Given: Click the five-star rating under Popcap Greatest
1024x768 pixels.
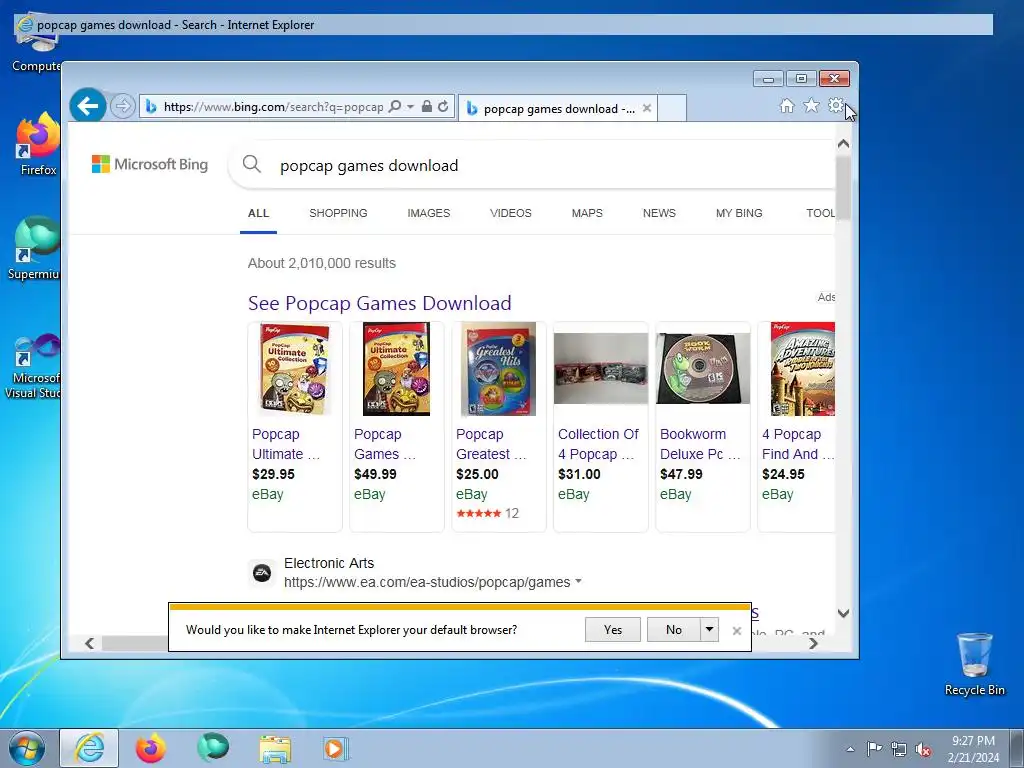Looking at the screenshot, I should 479,513.
